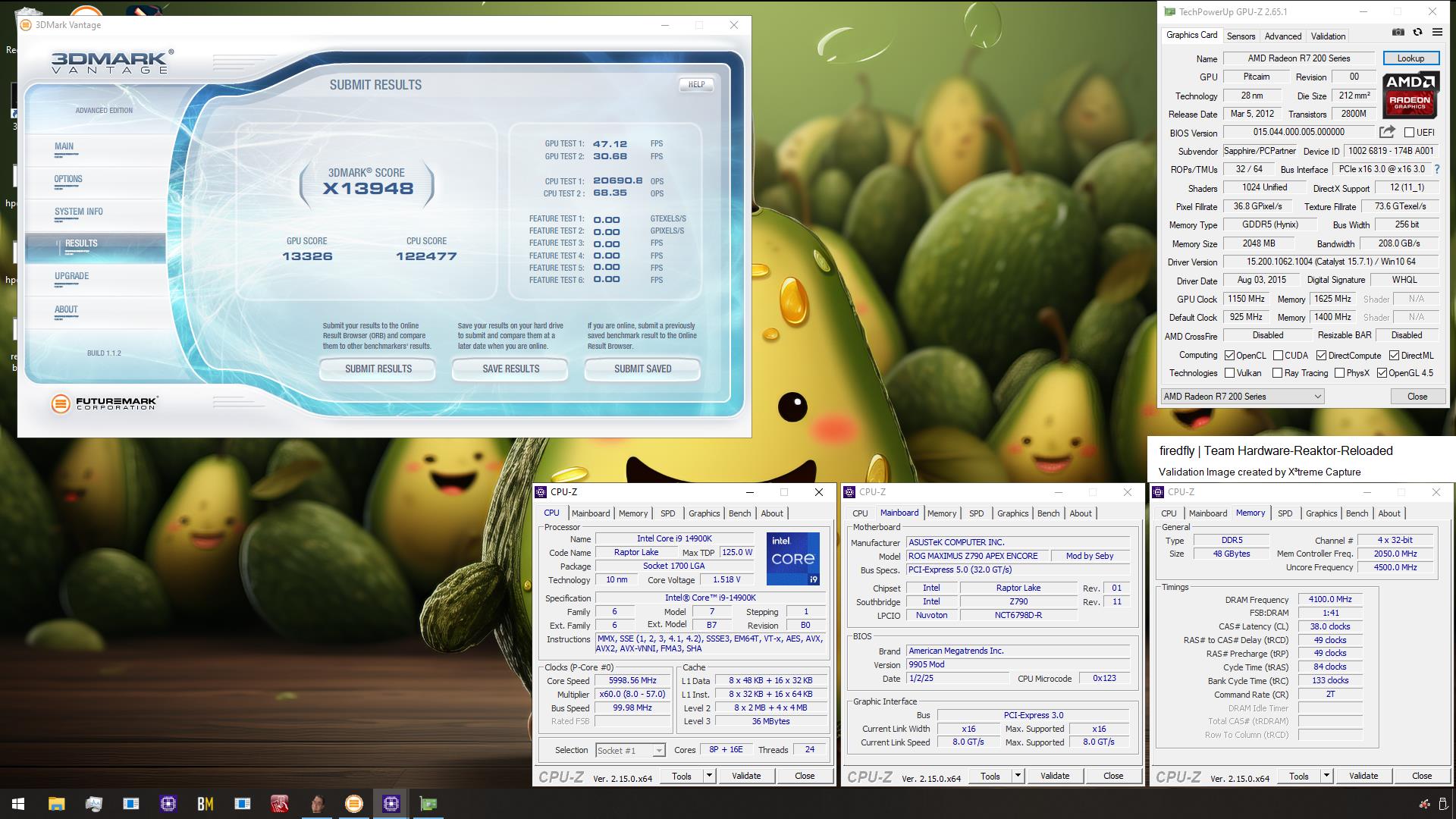Click the Core Speed 5998.56 MHz value

click(x=633, y=681)
